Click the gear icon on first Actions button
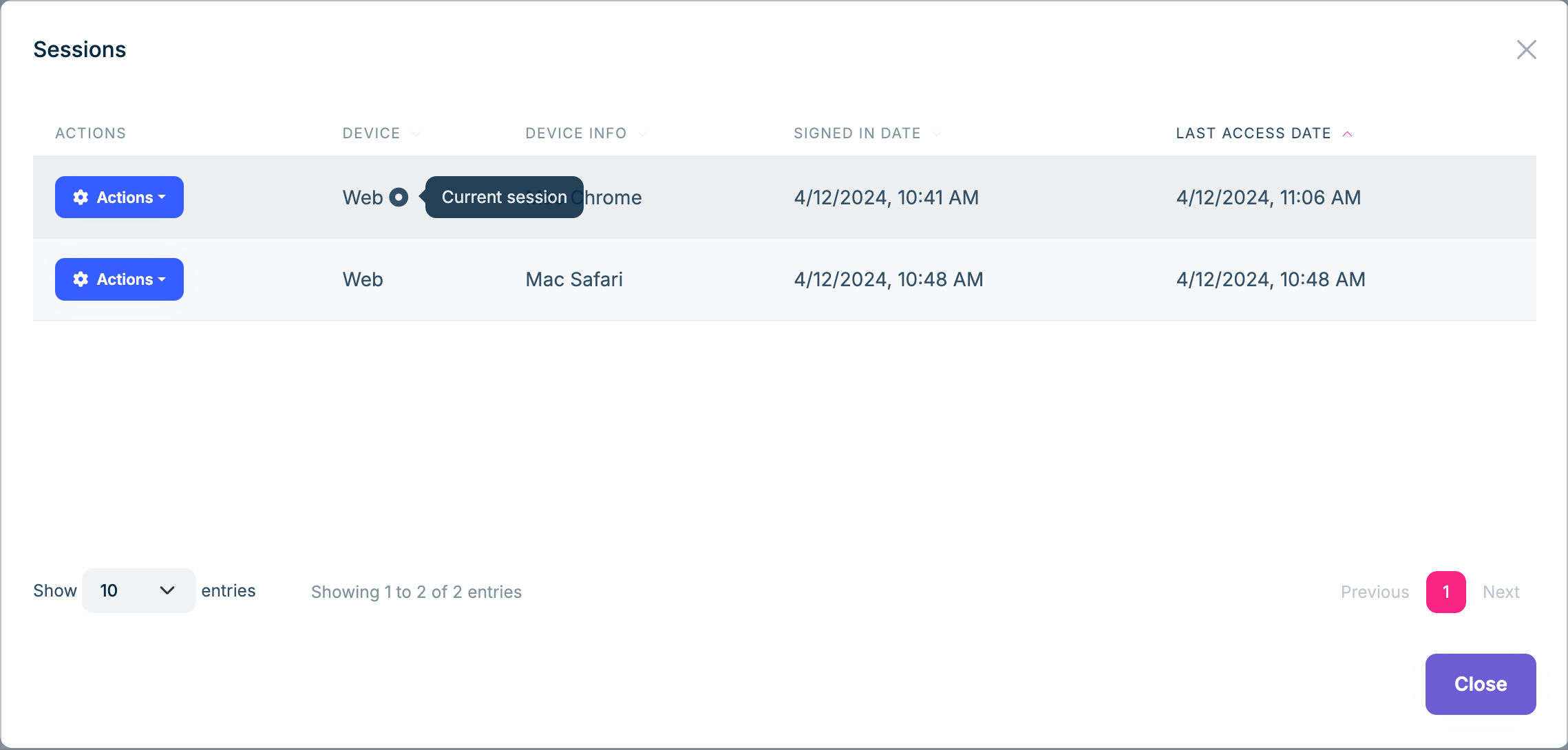This screenshot has width=1568, height=750. click(x=81, y=197)
